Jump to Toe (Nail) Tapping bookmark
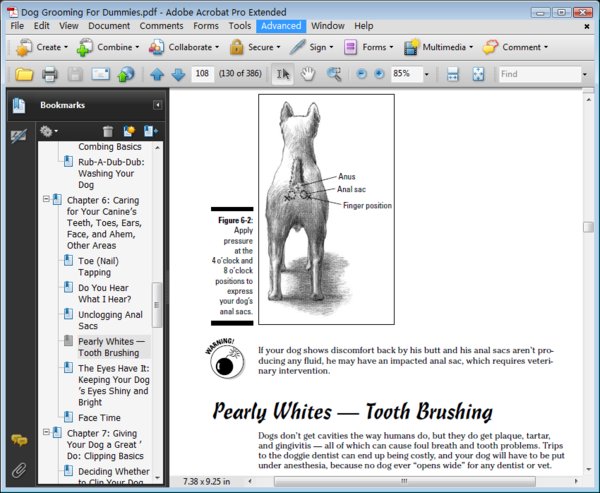 point(95,267)
